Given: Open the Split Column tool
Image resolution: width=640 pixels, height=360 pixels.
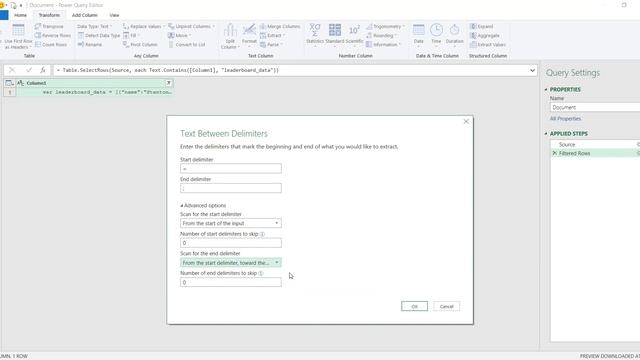Looking at the screenshot, I should (x=230, y=36).
